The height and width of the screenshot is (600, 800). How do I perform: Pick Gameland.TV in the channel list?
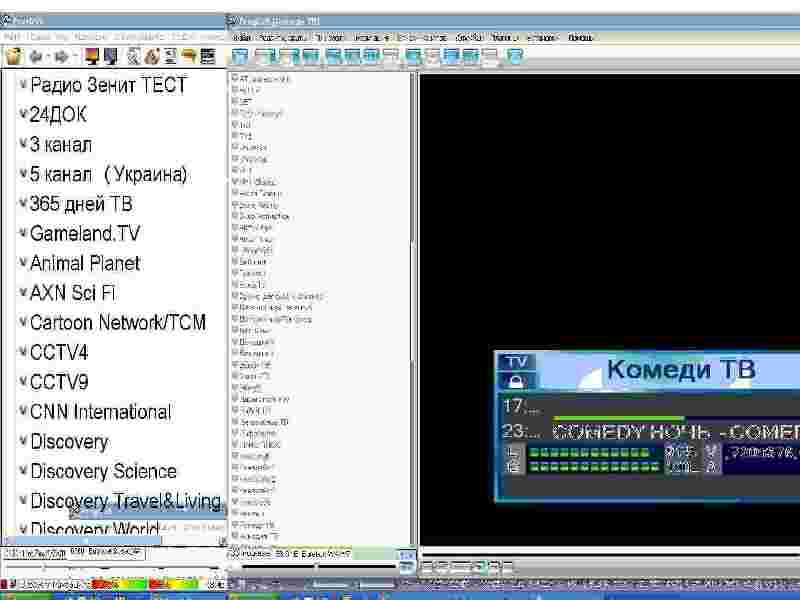point(85,234)
